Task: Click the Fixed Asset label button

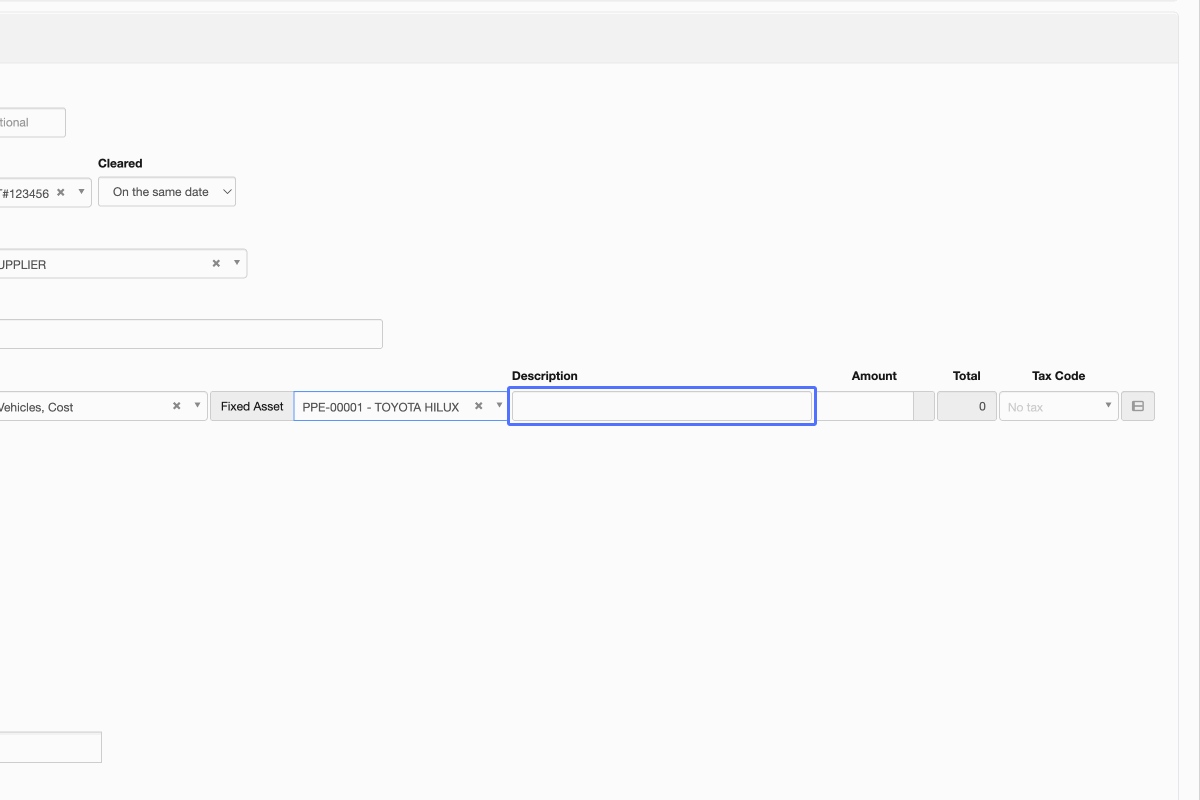Action: 252,406
